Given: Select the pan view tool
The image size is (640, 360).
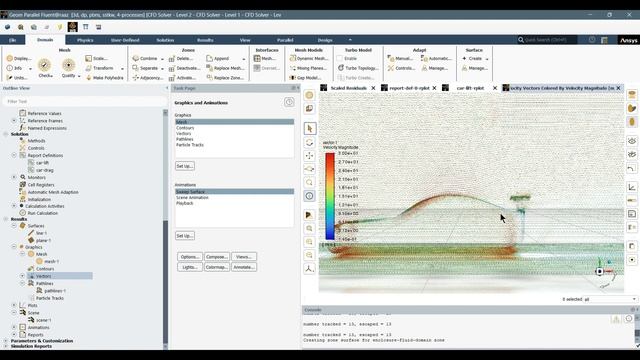Looking at the screenshot, I should point(309,156).
